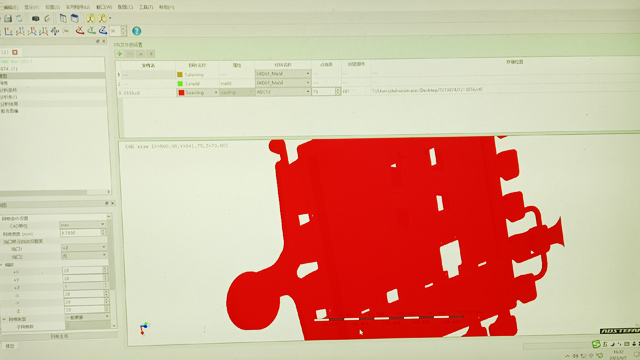Click the rotation angle stepper arrows

124,31
